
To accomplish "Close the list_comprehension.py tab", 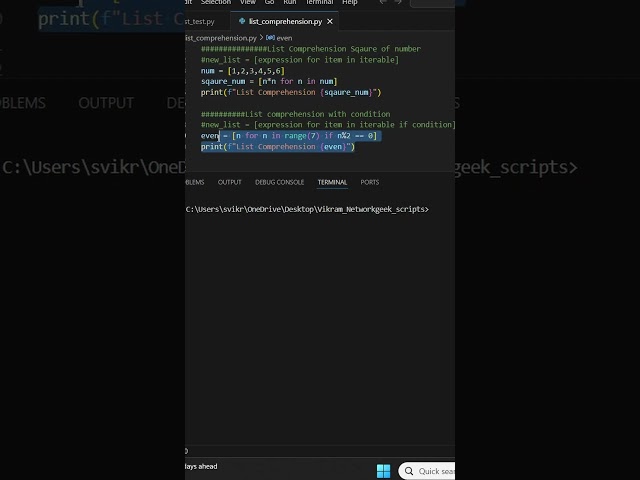I will [330, 21].
